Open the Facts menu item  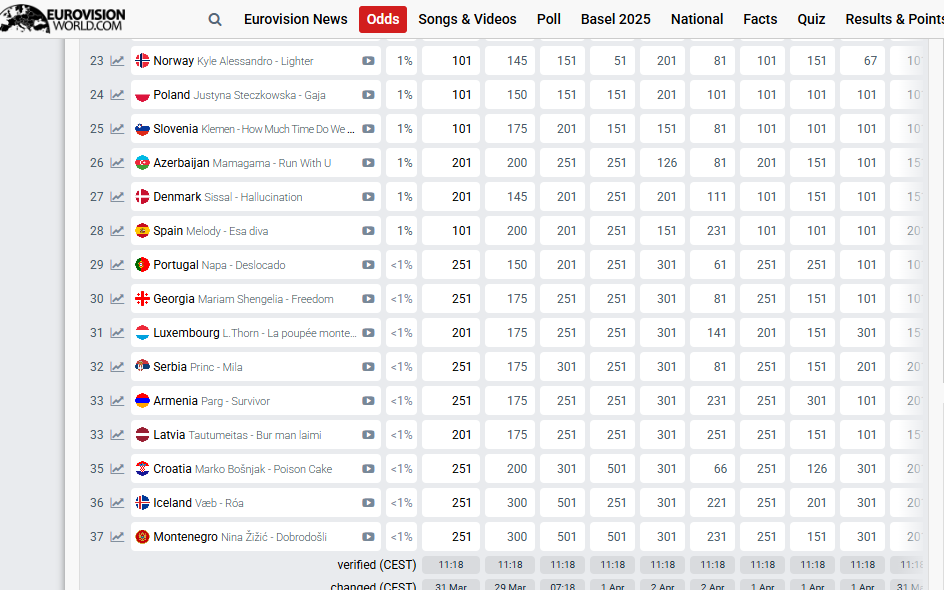click(x=760, y=19)
